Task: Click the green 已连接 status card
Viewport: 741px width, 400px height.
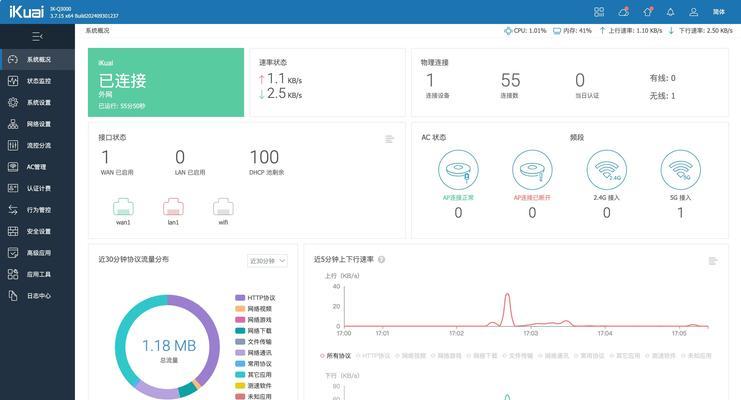Action: pos(166,82)
